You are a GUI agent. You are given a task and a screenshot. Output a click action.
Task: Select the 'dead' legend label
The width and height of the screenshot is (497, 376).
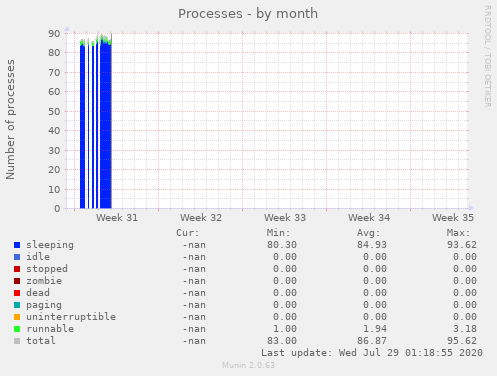[x=38, y=293]
